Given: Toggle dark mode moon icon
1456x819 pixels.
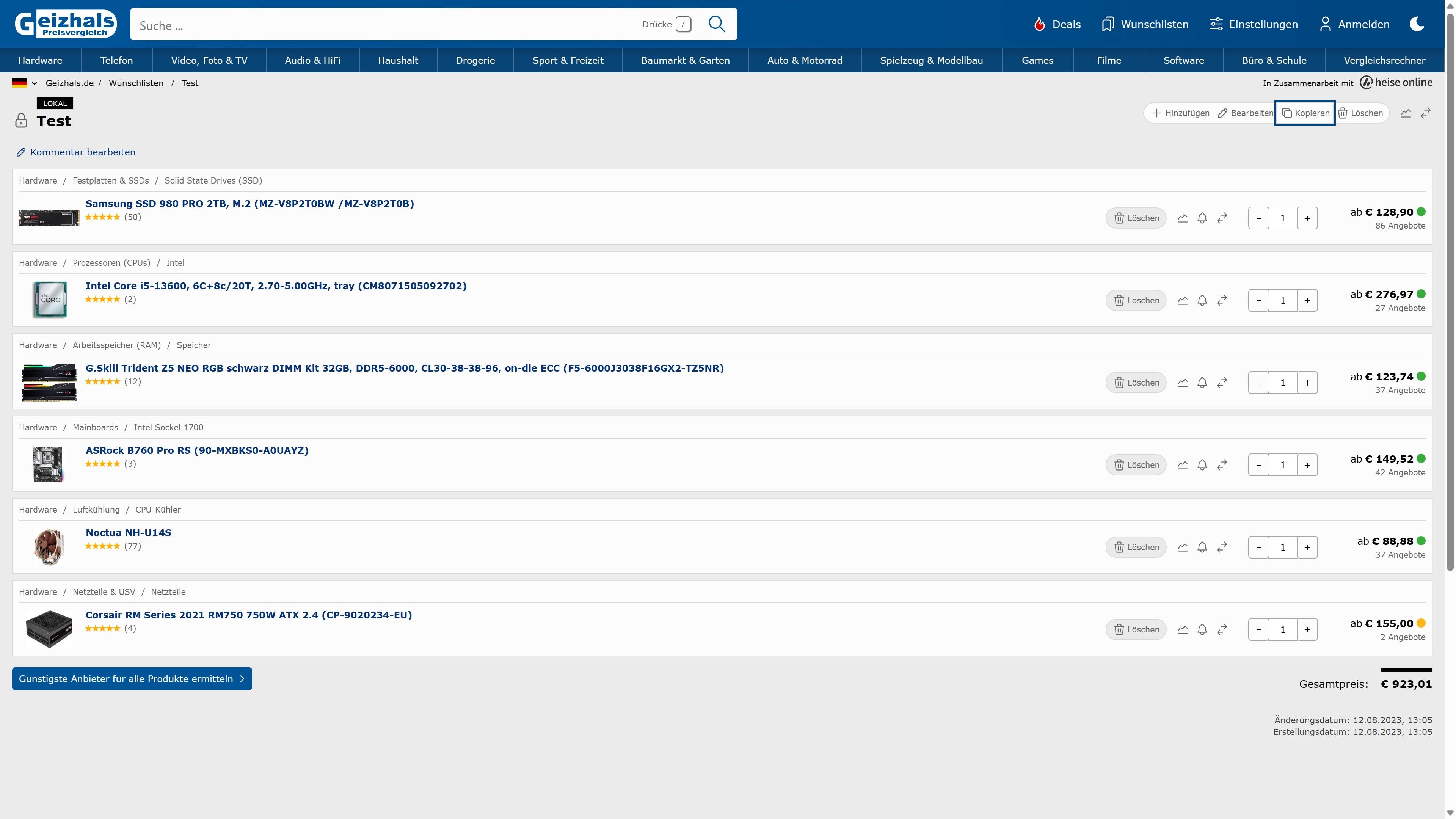Looking at the screenshot, I should (x=1417, y=24).
